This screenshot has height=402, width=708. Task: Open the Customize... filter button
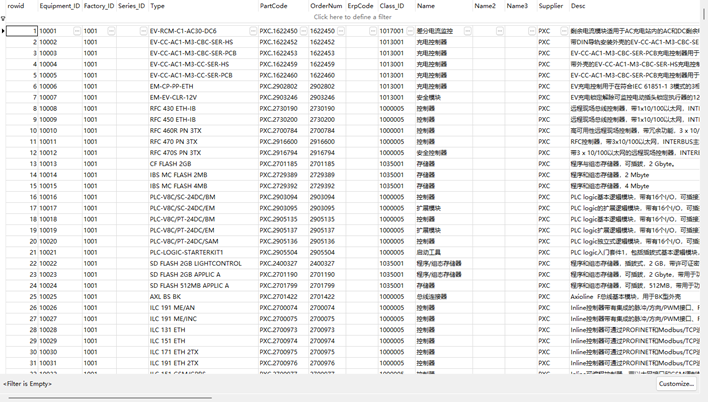click(x=676, y=384)
